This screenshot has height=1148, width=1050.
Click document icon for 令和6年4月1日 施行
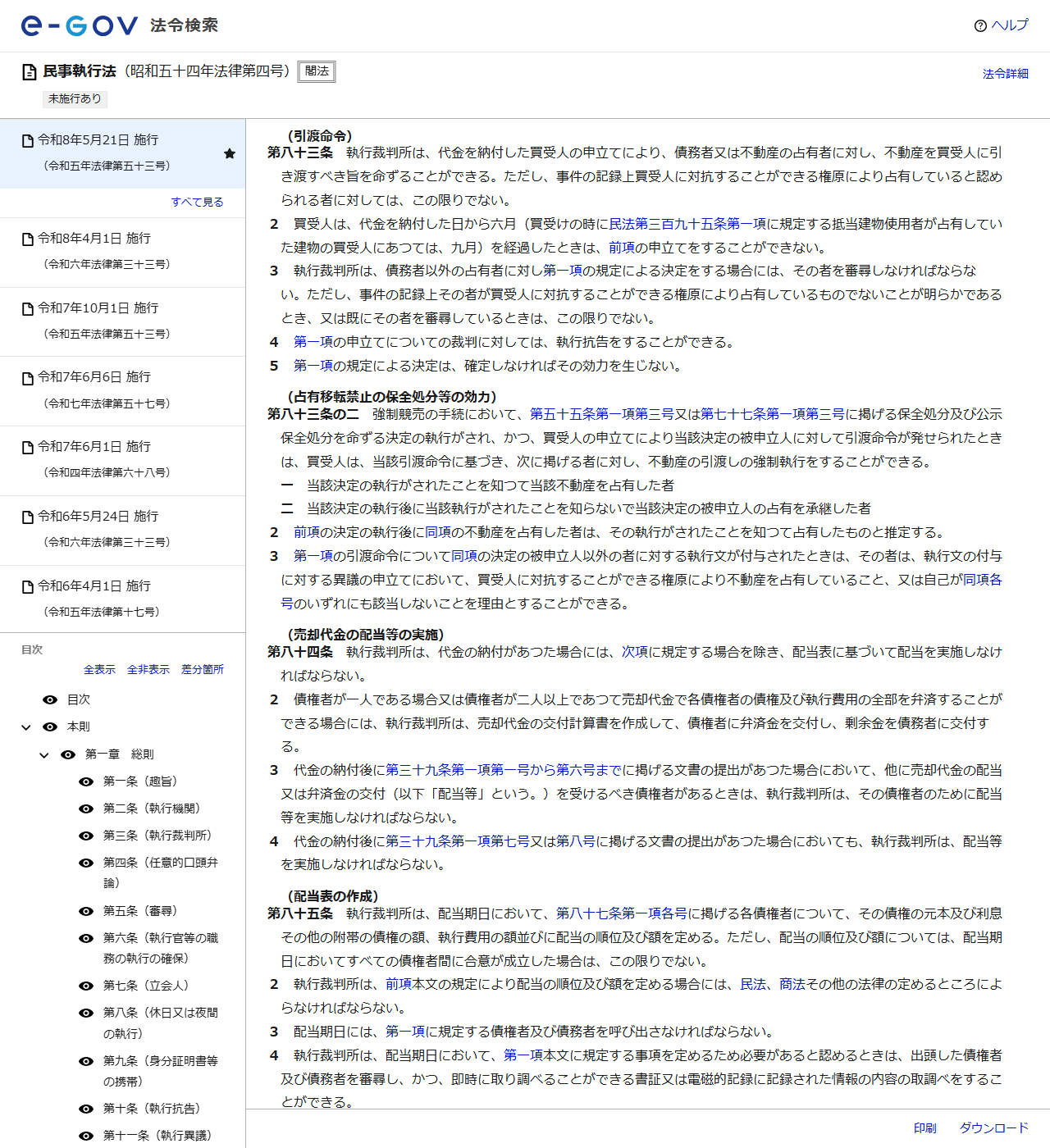point(27,586)
